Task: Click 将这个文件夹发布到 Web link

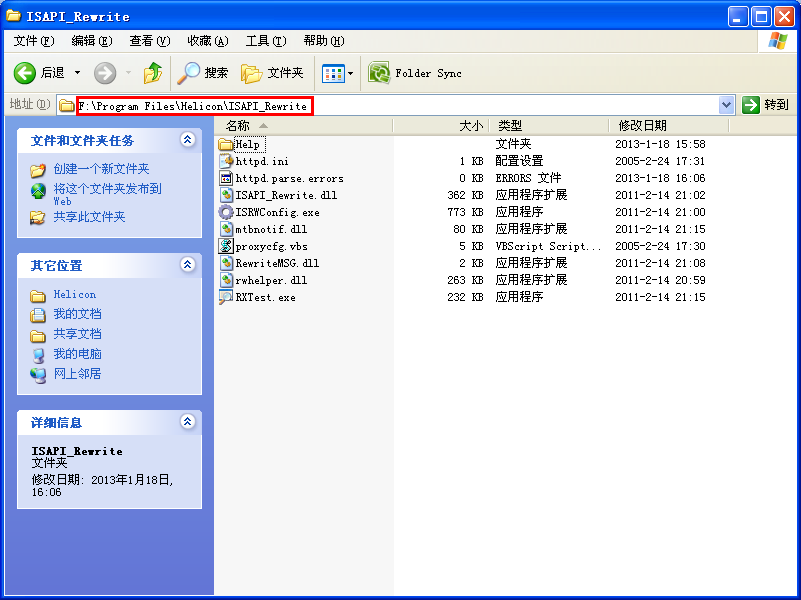Action: [107, 194]
